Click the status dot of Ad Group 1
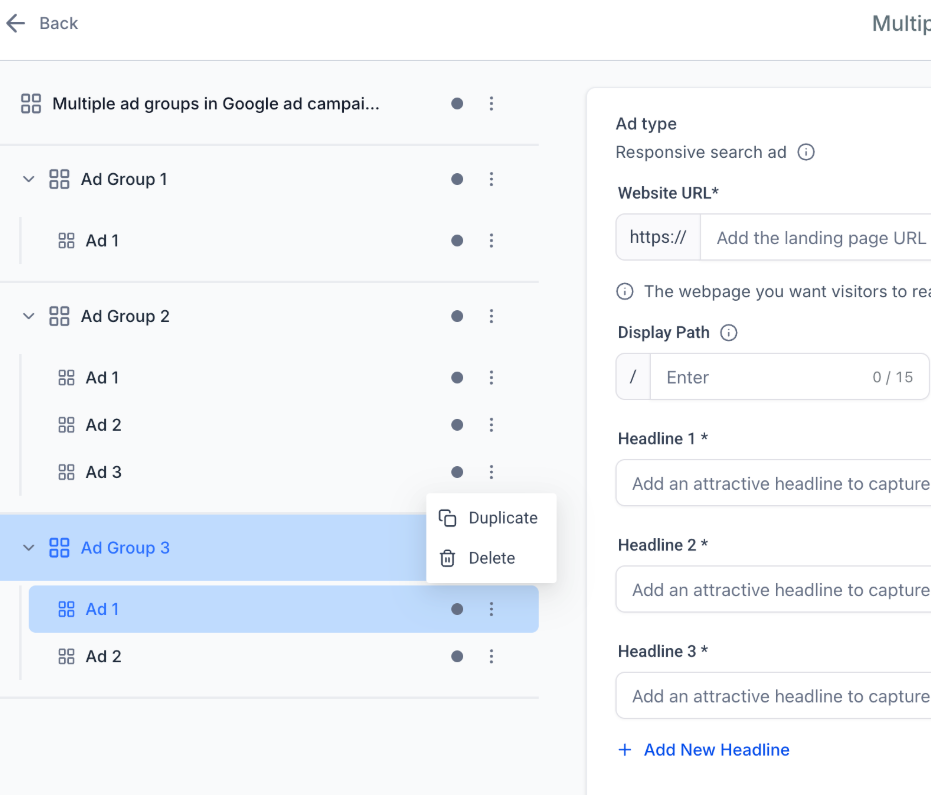The height and width of the screenshot is (795, 931). 457,179
